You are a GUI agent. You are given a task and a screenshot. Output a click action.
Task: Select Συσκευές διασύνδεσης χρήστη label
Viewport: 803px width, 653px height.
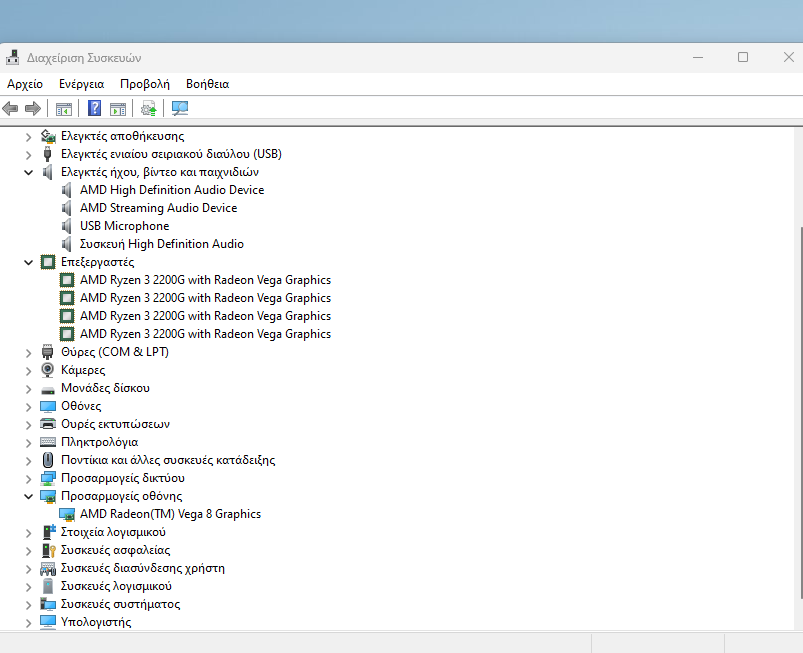coord(143,568)
